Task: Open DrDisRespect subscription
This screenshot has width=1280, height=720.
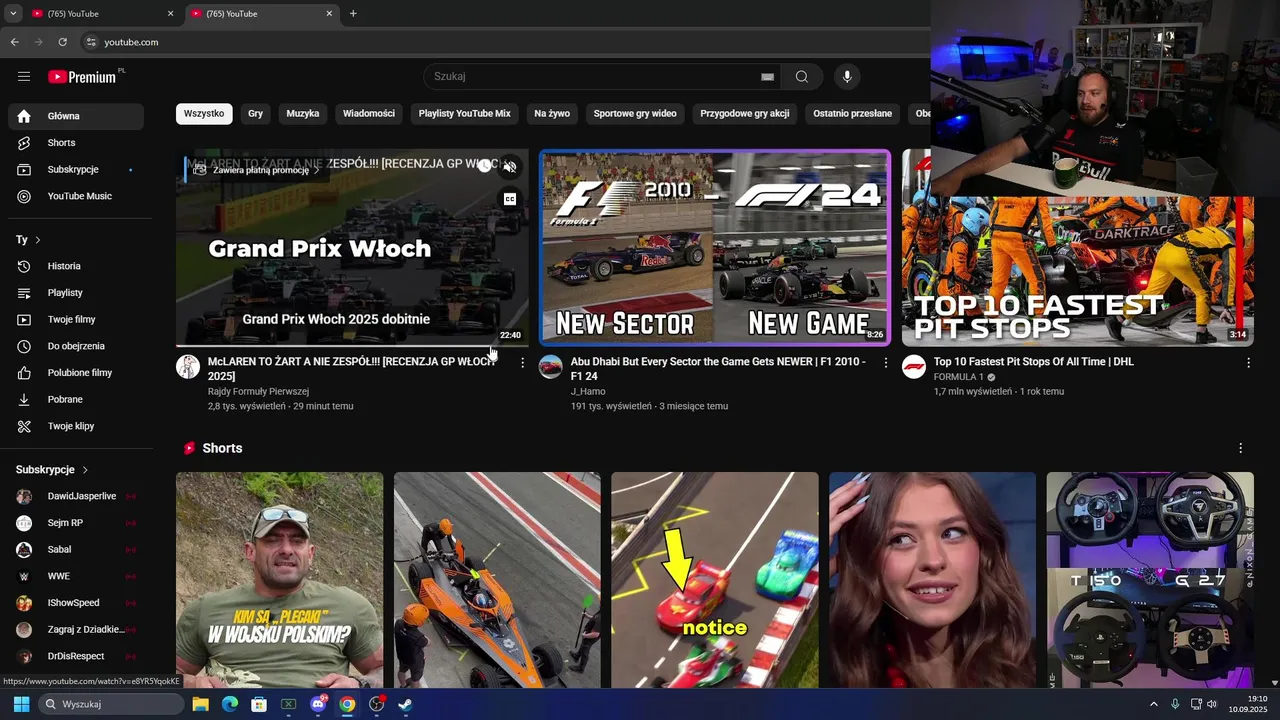Action: (76, 656)
